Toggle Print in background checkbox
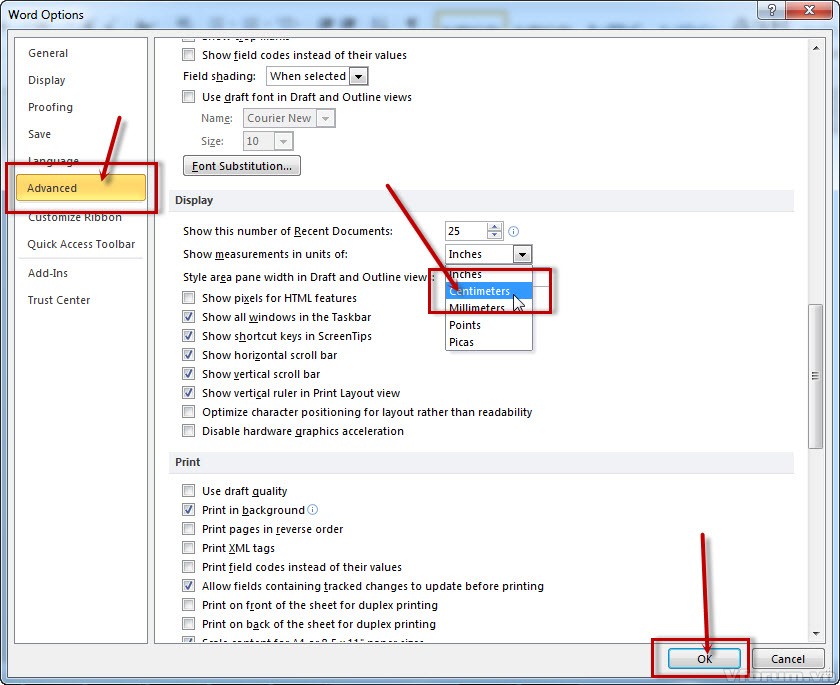 pyautogui.click(x=189, y=509)
